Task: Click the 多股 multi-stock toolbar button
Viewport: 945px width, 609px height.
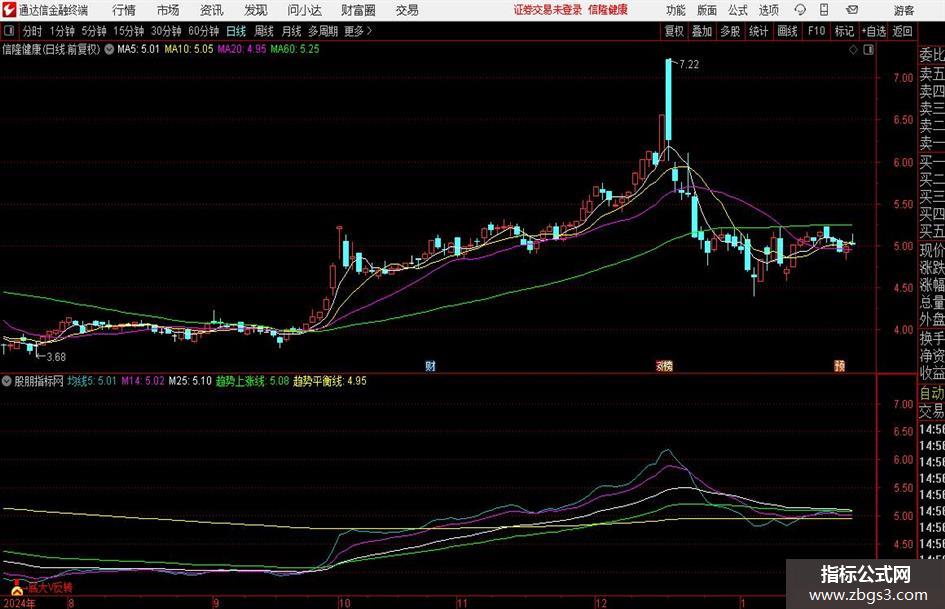Action: click(730, 31)
